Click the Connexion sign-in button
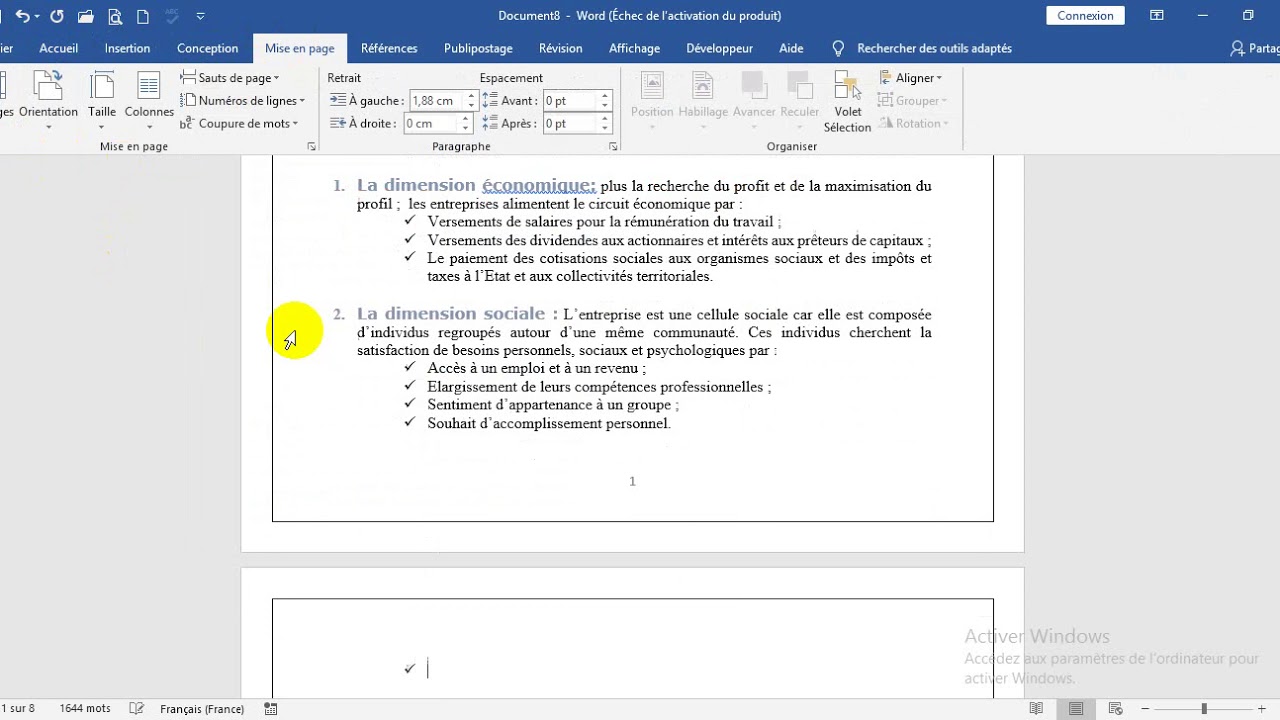 click(x=1085, y=16)
